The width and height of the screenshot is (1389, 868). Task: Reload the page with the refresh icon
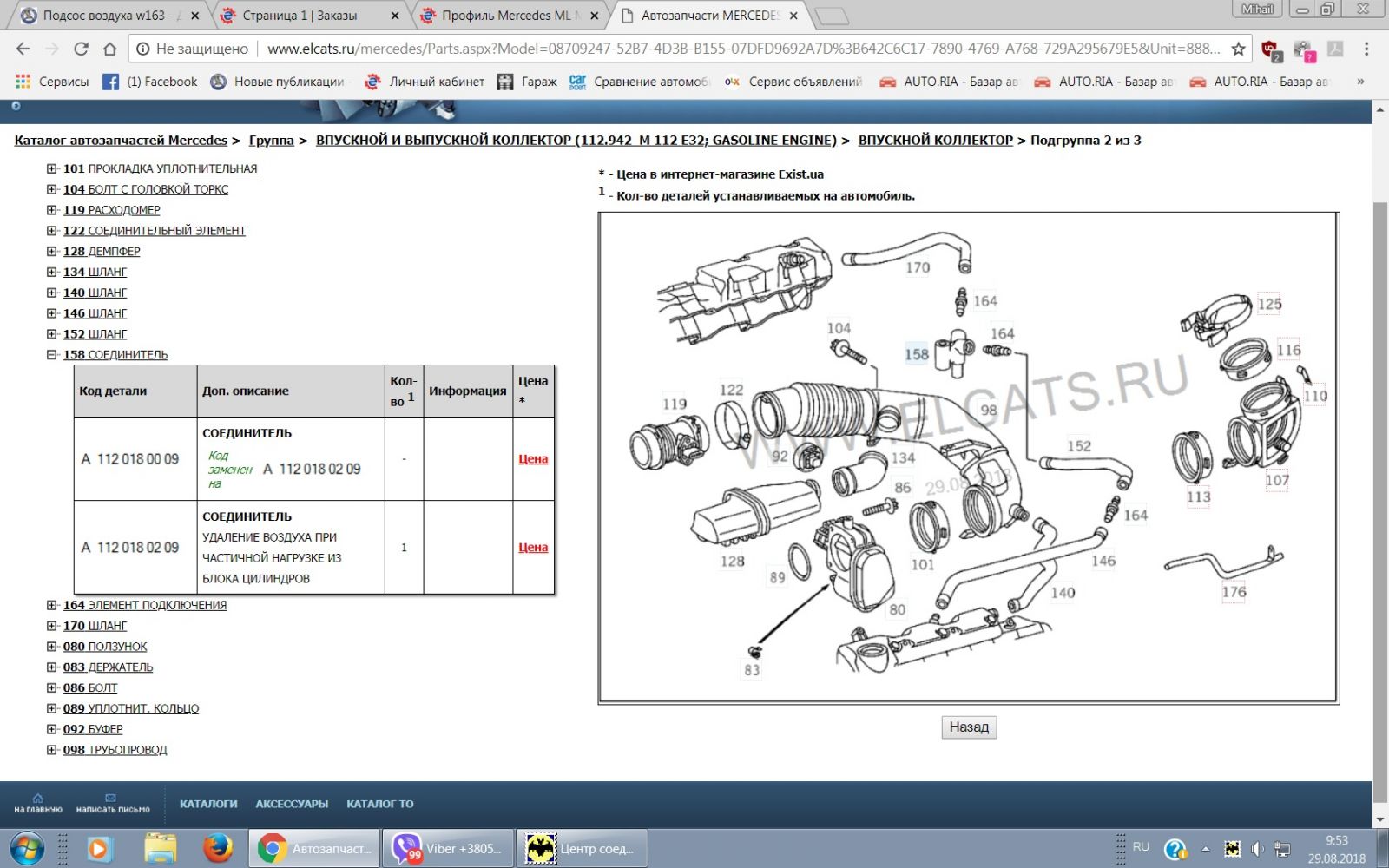pyautogui.click(x=81, y=49)
